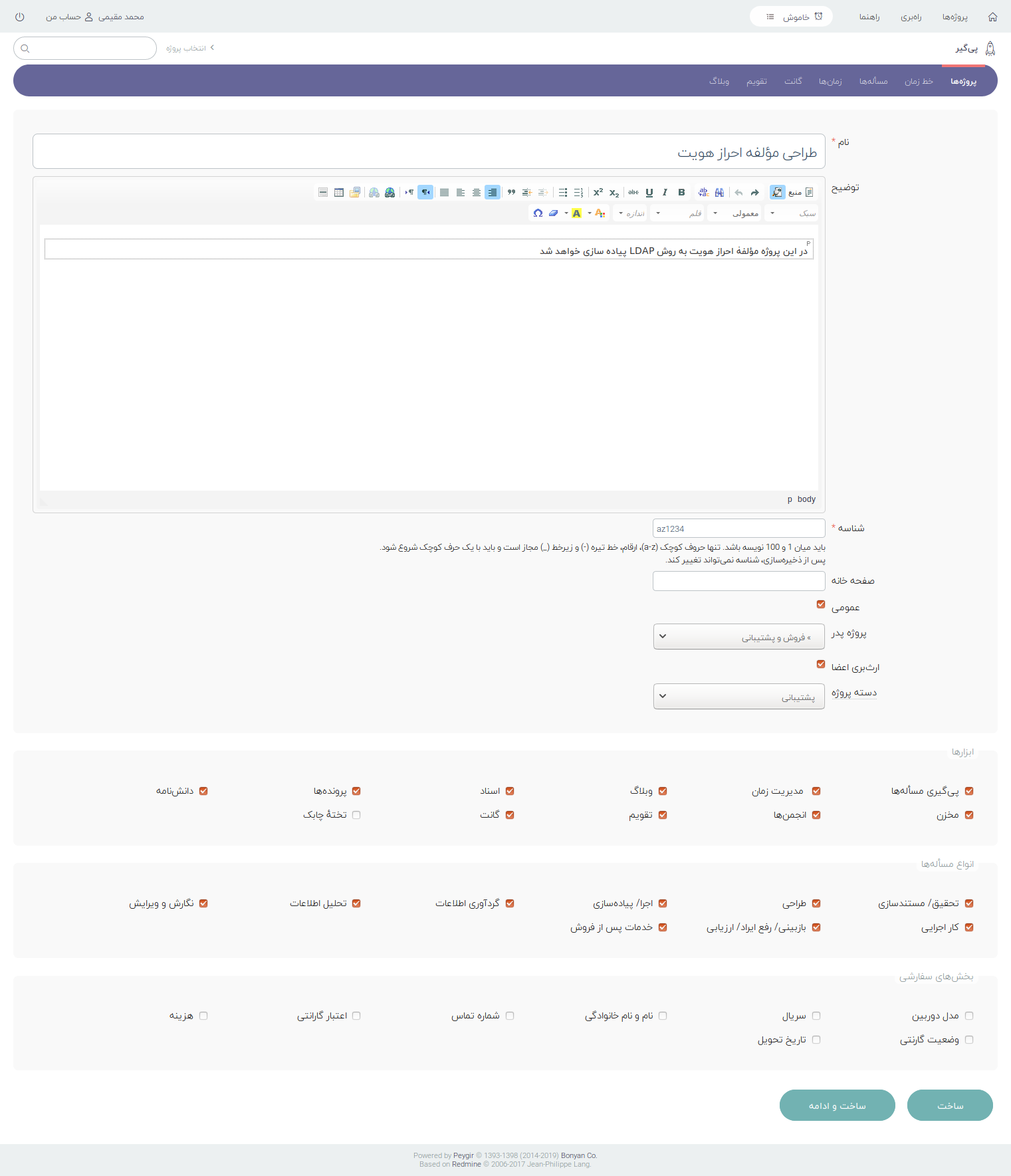Enable the تختهٔ چابک tool
This screenshot has width=1011, height=1176.
(356, 815)
